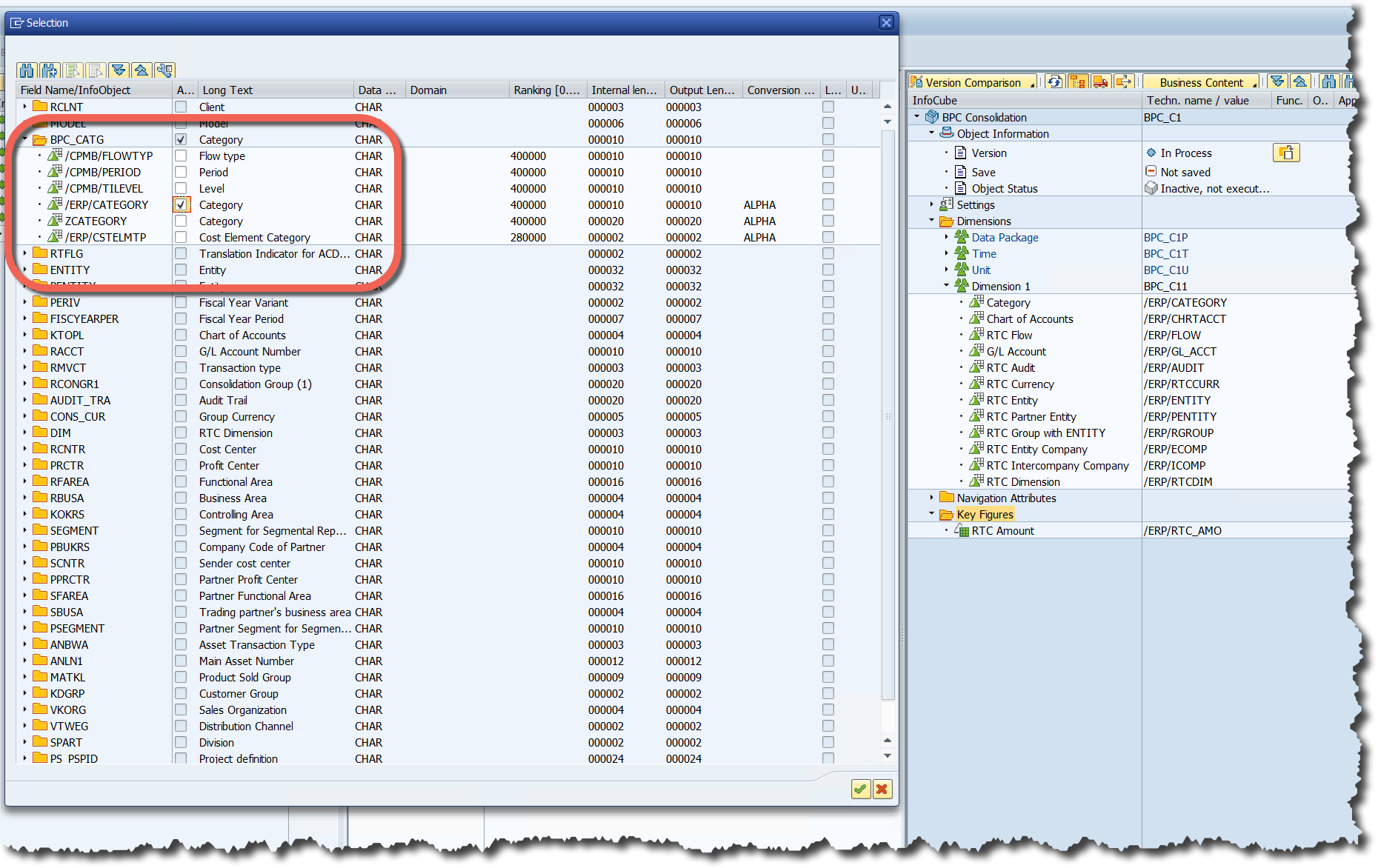Expand the Navigation Attributes folder

pyautogui.click(x=932, y=498)
